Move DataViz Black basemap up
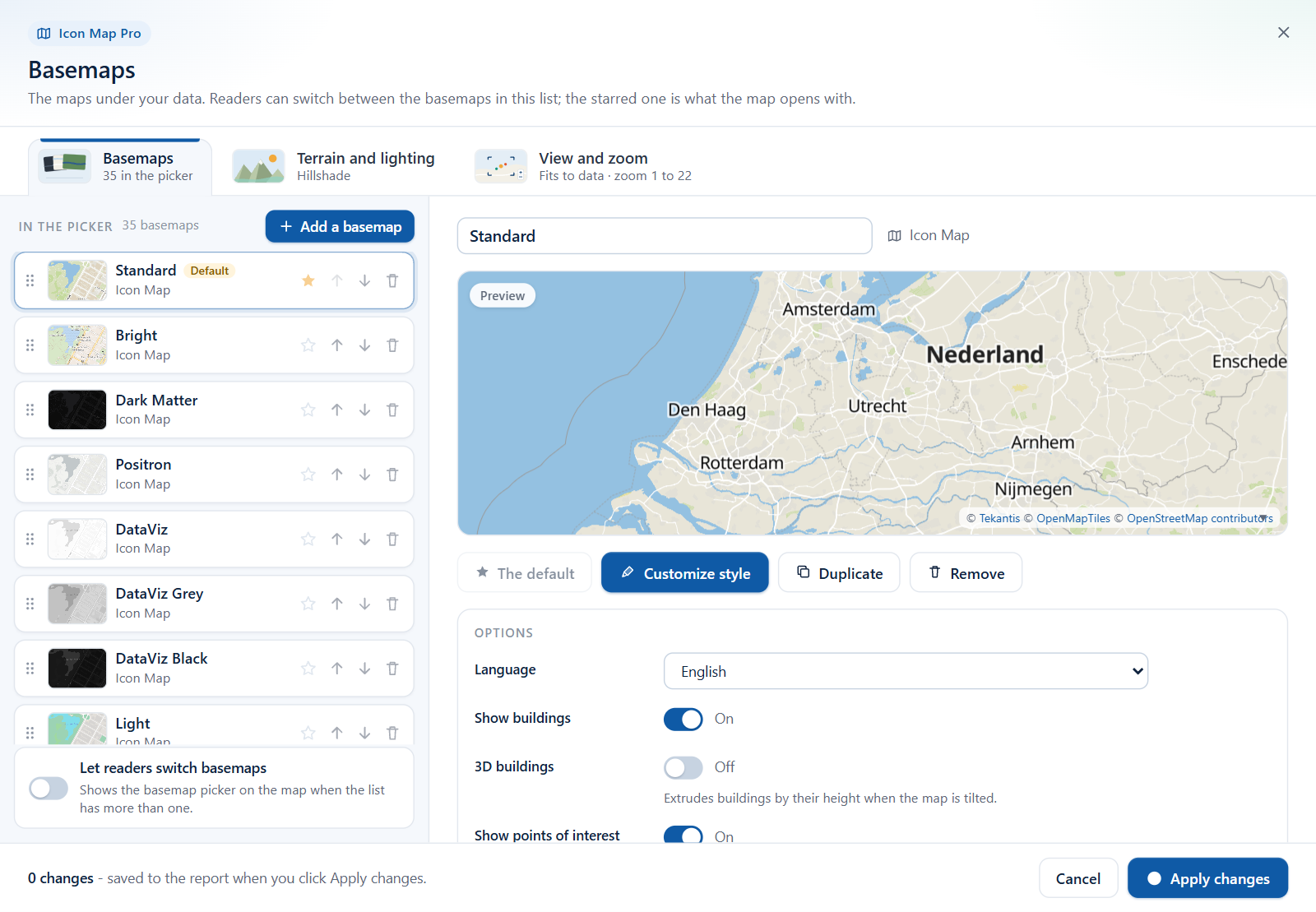Image resolution: width=1316 pixels, height=912 pixels. point(337,669)
